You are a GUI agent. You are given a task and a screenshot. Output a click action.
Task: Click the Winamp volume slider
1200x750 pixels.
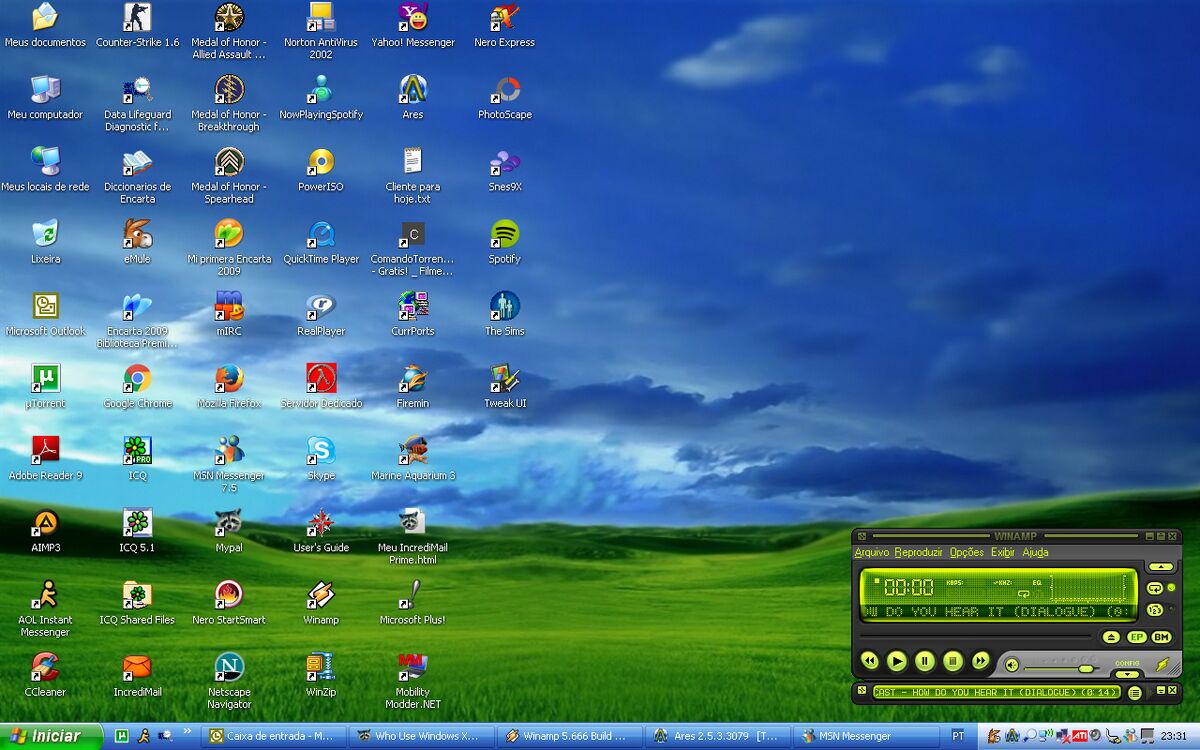tap(1085, 667)
